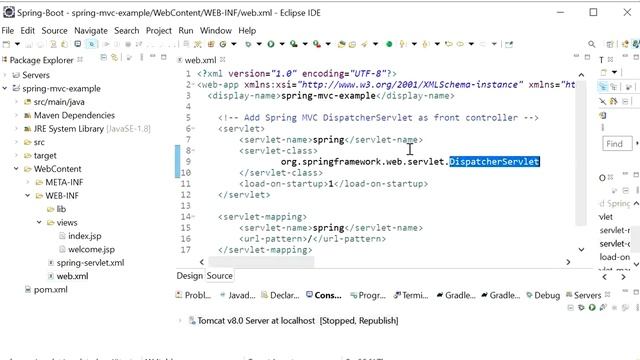
Task: Select index.jsp in Package Explorer
Action: 84,236
